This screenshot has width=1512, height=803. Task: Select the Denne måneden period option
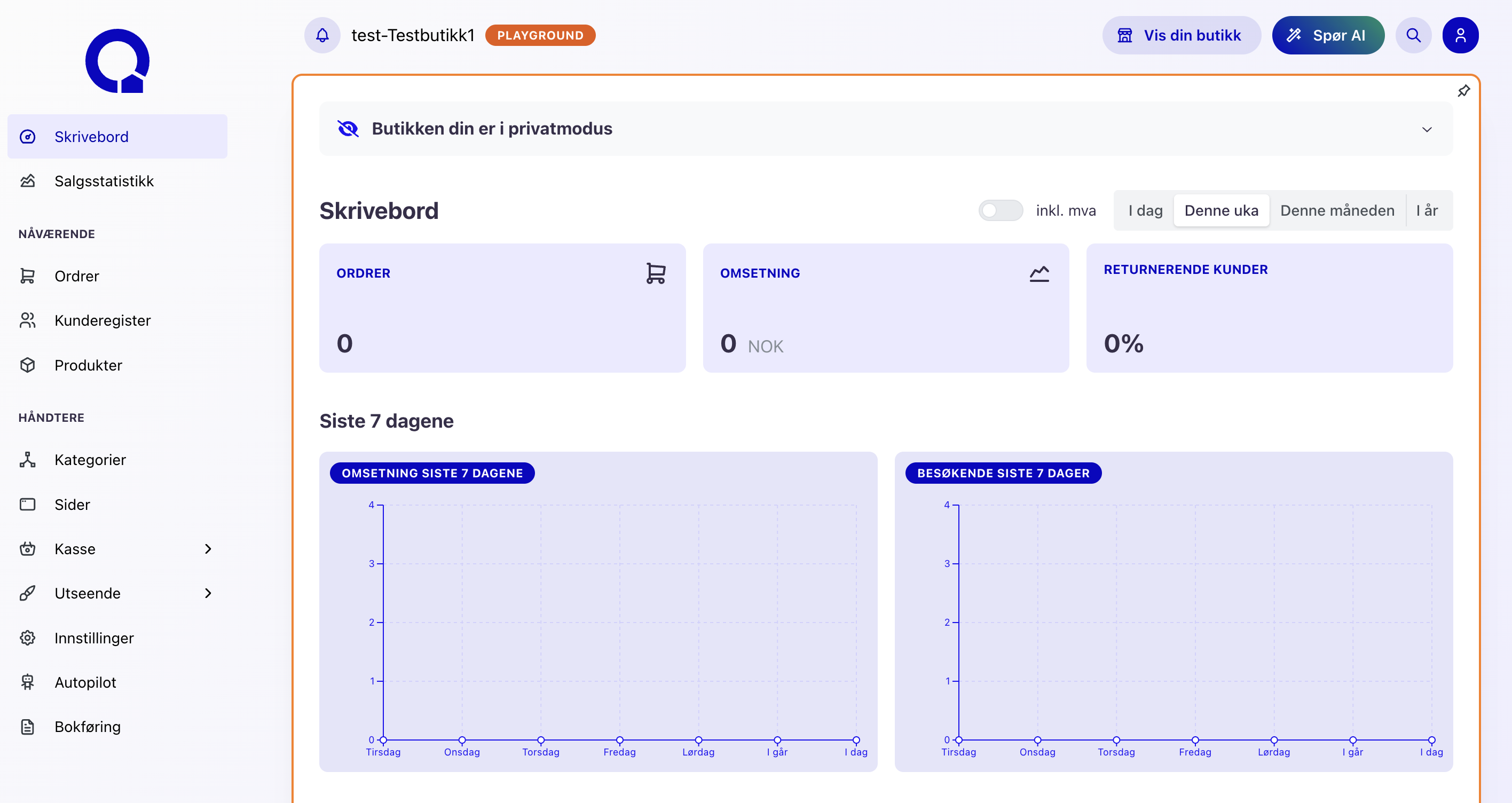pyautogui.click(x=1337, y=211)
